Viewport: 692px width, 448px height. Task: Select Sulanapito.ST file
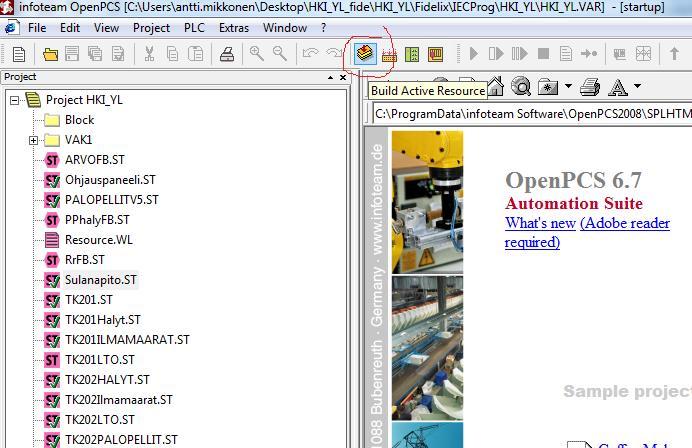[101, 280]
